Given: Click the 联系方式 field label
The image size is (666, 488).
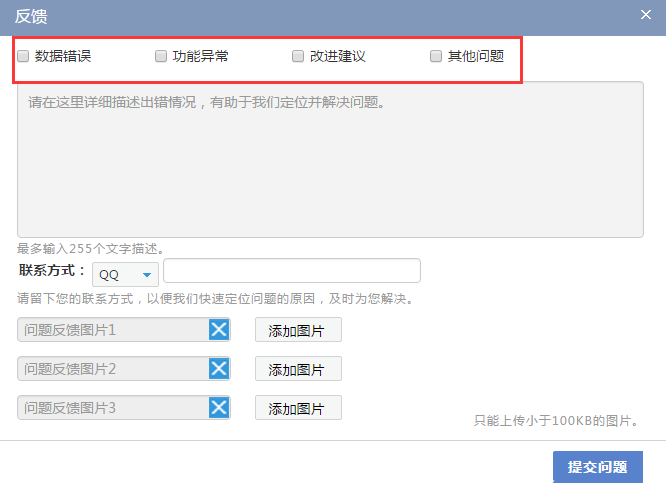Looking at the screenshot, I should coord(52,271).
